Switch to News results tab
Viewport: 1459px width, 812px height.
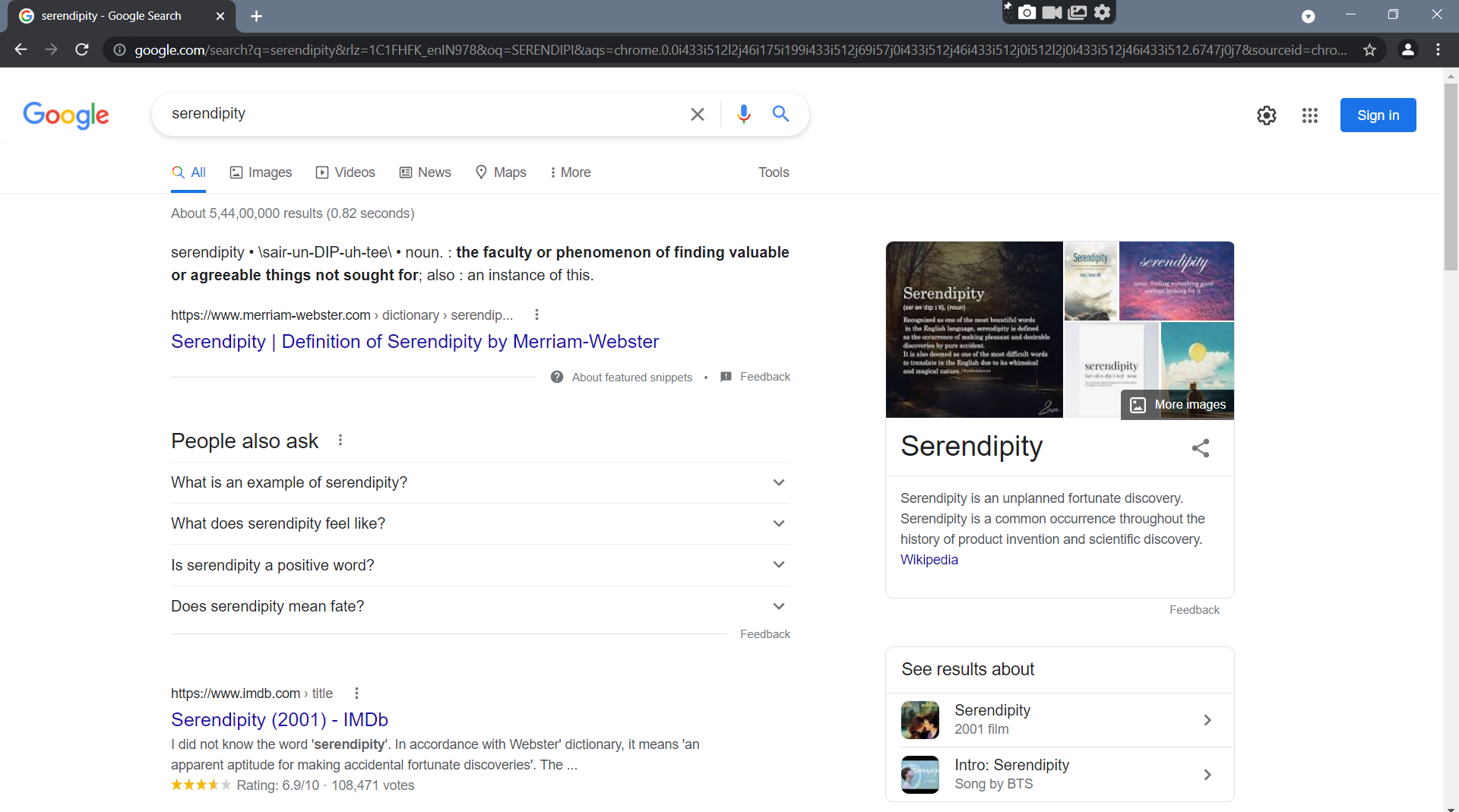point(425,172)
